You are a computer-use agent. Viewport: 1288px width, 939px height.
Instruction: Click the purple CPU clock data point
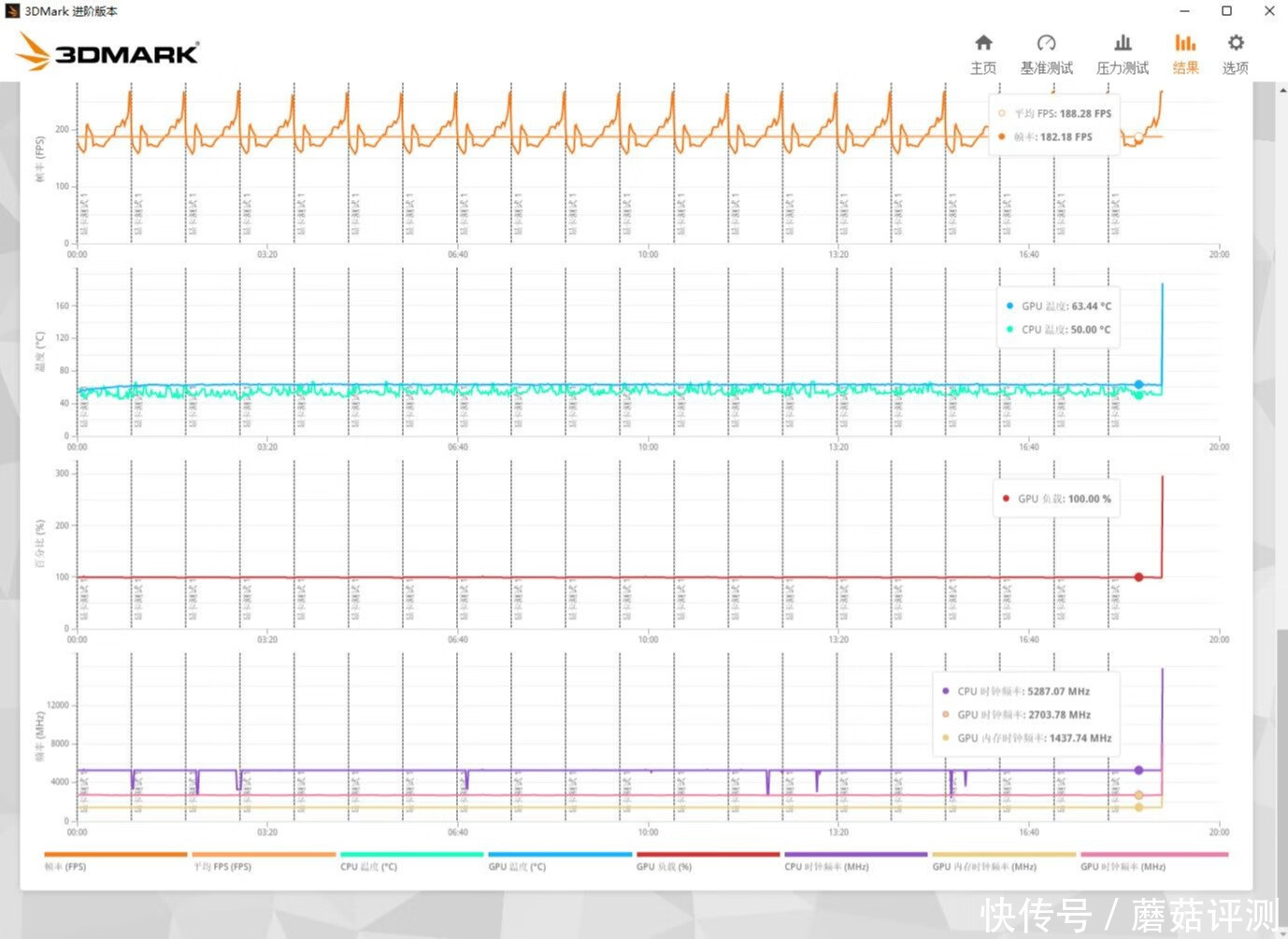(1138, 771)
